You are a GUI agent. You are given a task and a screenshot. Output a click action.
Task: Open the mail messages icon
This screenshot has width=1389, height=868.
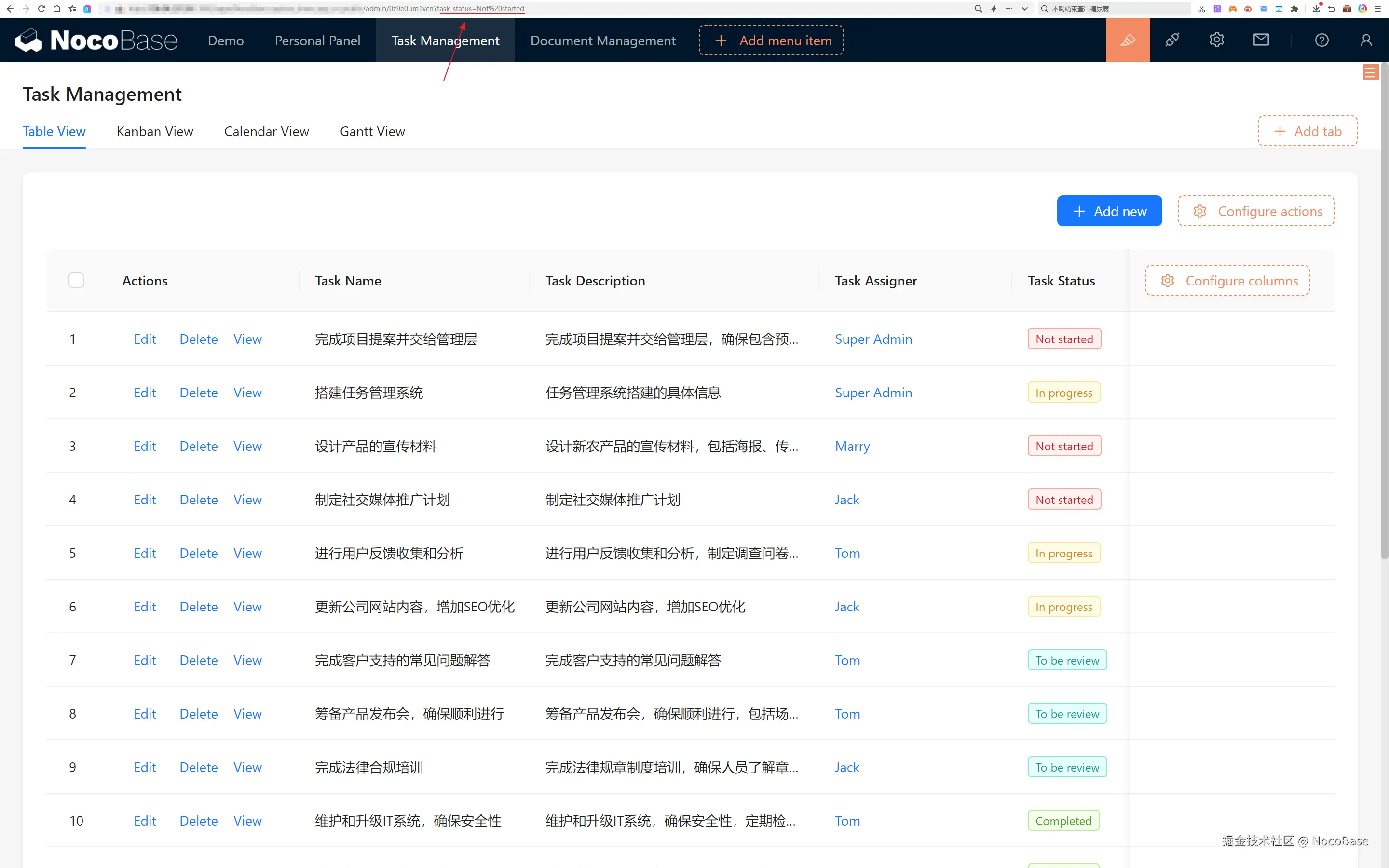(x=1260, y=40)
